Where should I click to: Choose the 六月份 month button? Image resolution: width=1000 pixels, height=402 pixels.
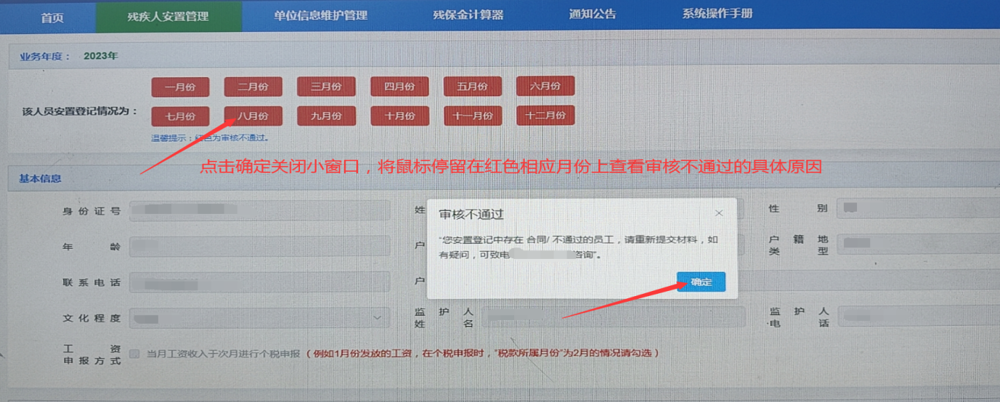pyautogui.click(x=545, y=86)
